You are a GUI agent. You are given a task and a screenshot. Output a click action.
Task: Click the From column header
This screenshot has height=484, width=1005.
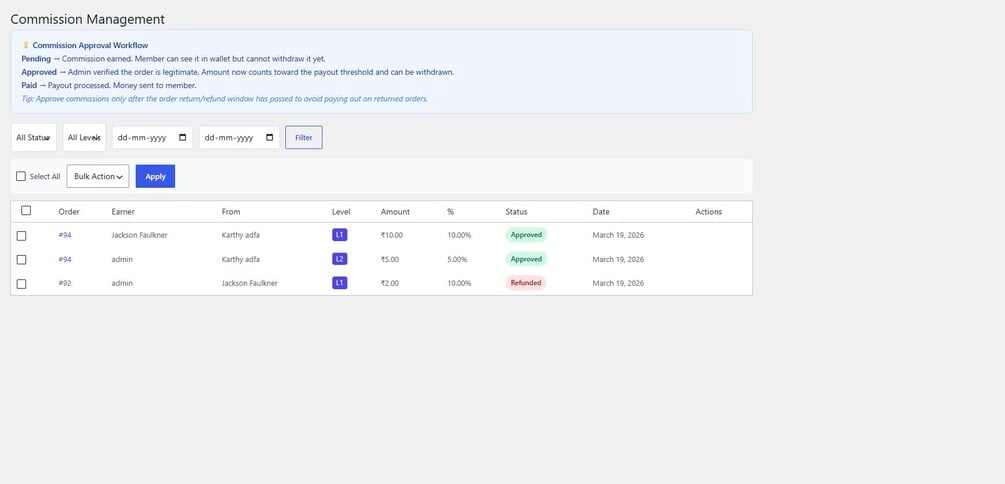tap(231, 212)
